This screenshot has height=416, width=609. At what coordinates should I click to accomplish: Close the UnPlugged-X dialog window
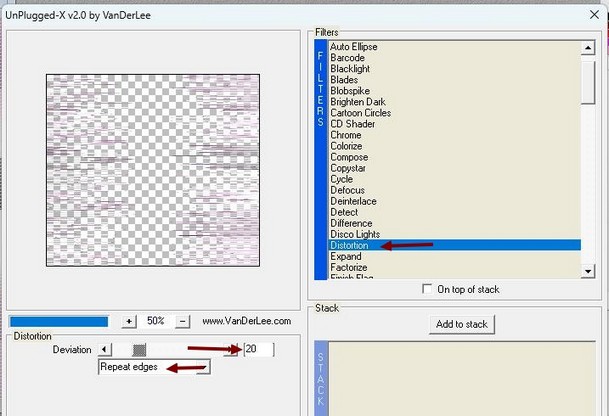tap(594, 15)
